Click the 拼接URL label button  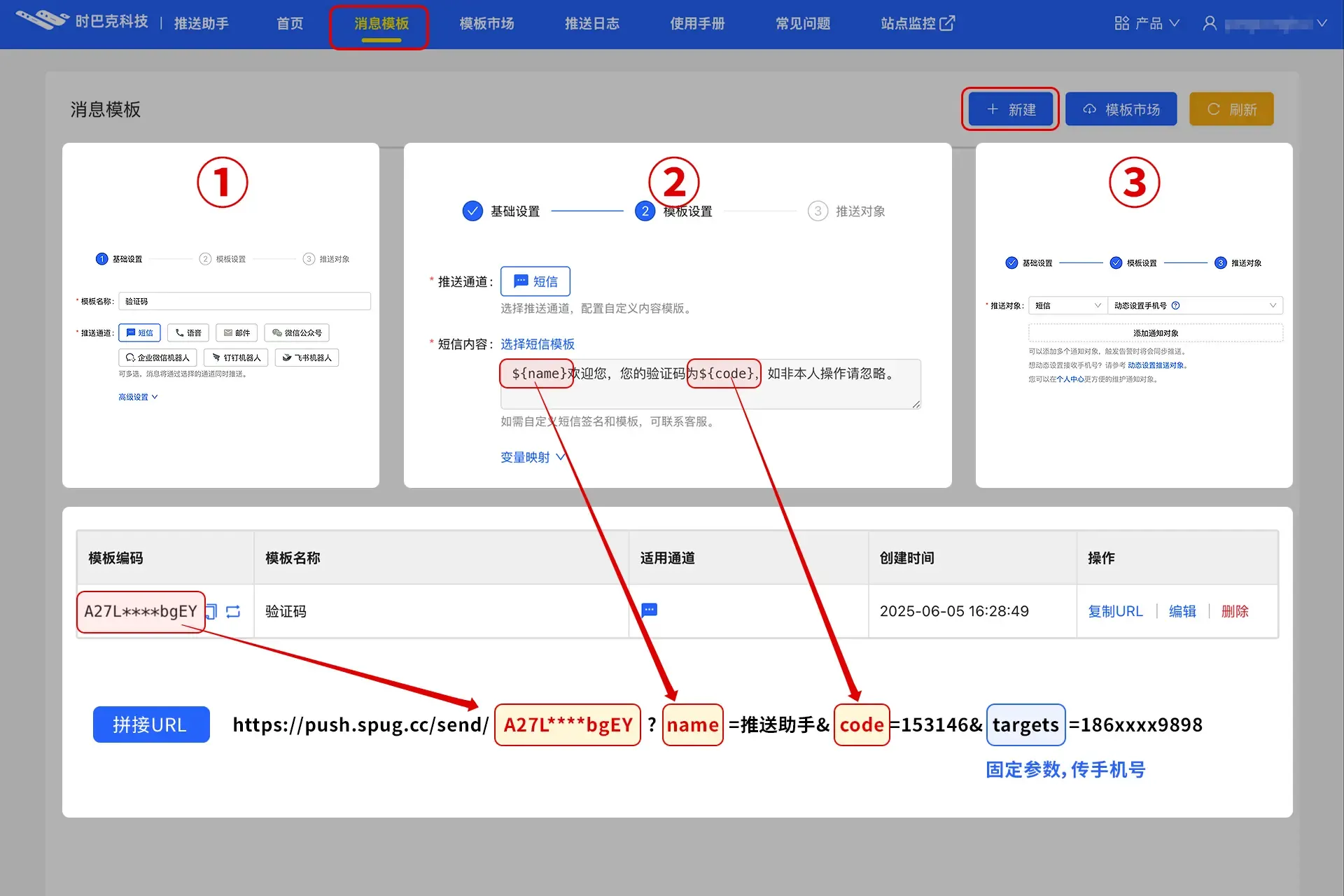[x=151, y=724]
